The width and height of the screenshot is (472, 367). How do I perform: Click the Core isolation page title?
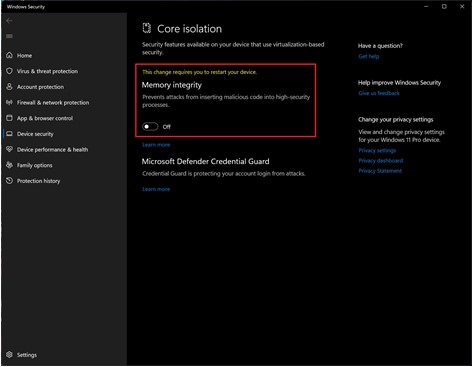[x=189, y=29]
